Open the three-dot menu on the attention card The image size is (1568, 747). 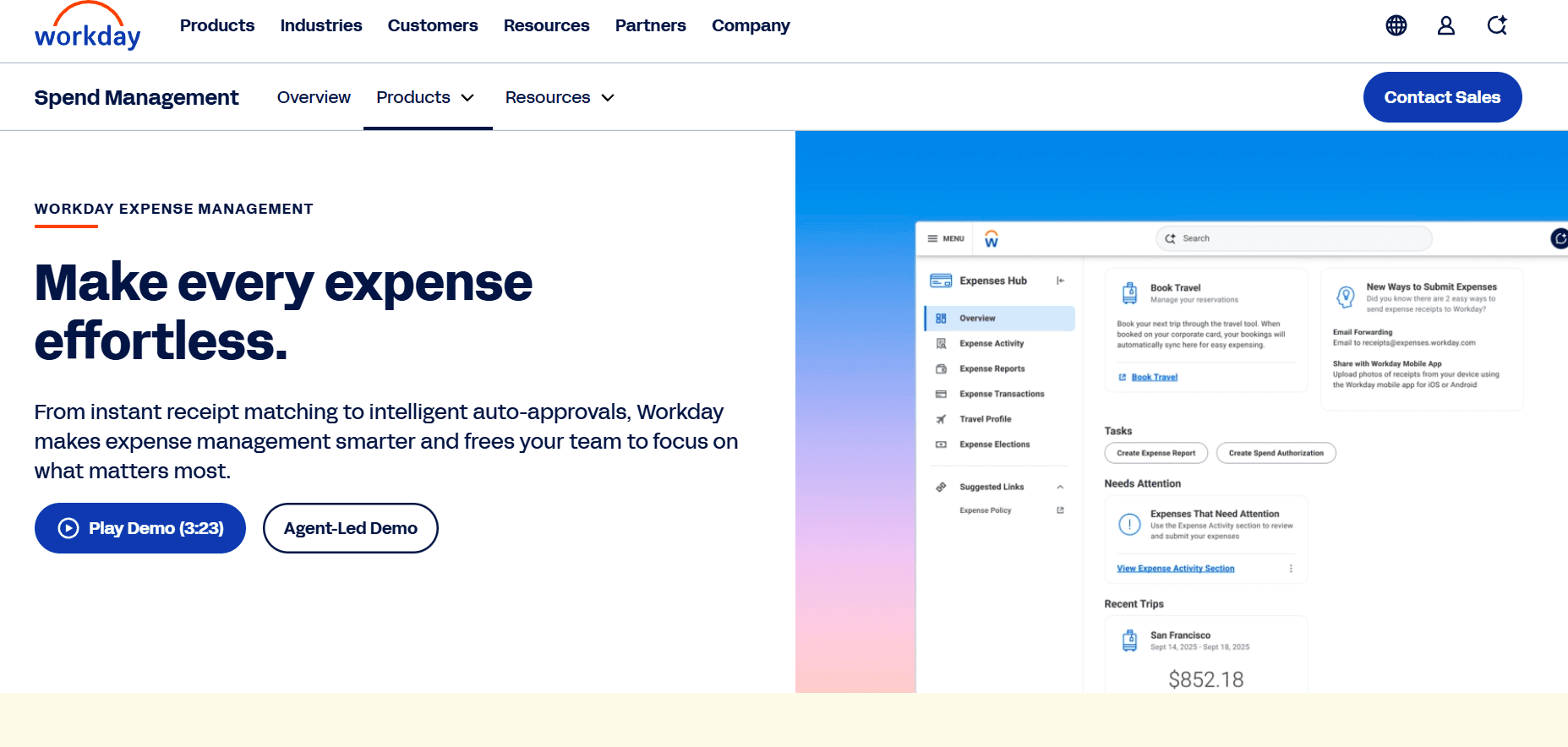[x=1291, y=569]
